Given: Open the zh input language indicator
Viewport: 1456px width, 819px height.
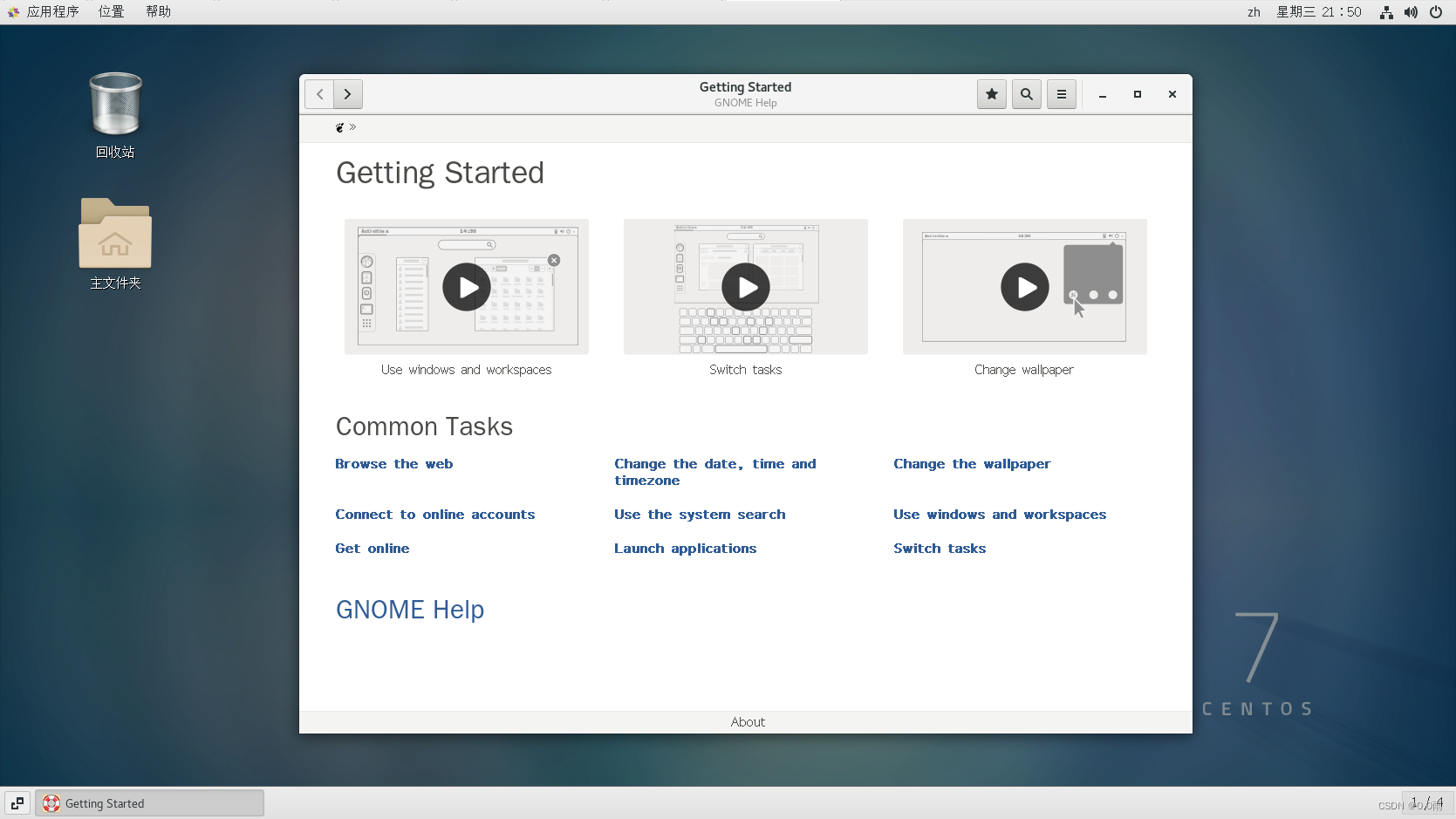Looking at the screenshot, I should [x=1254, y=12].
